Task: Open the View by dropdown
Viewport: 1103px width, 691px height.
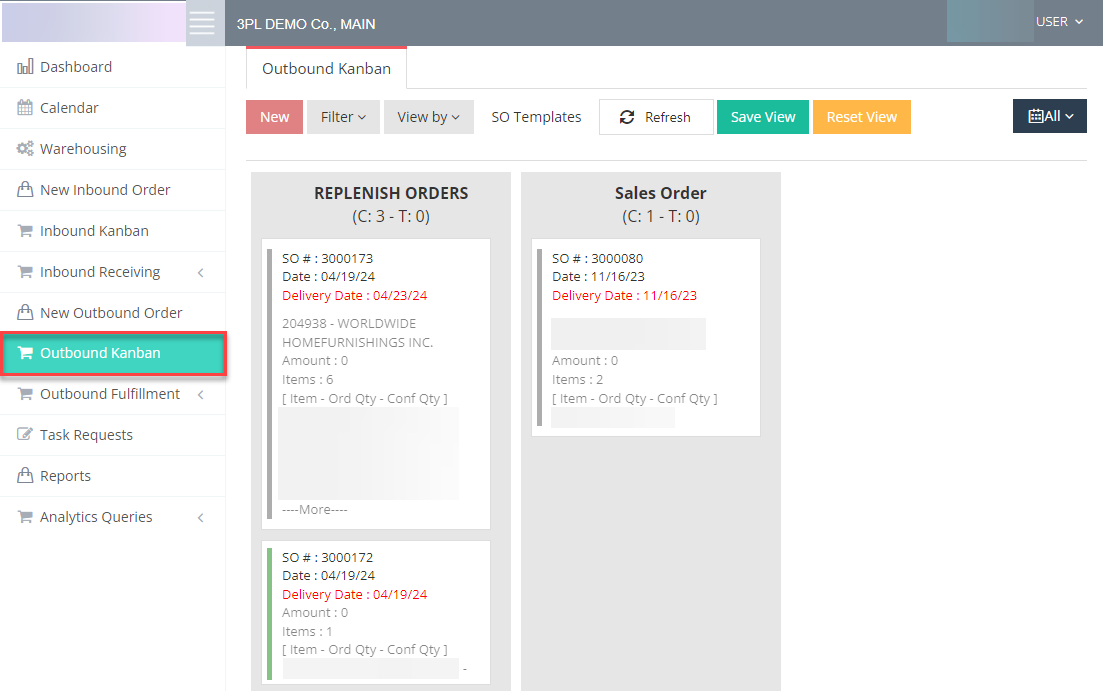Action: coord(428,117)
